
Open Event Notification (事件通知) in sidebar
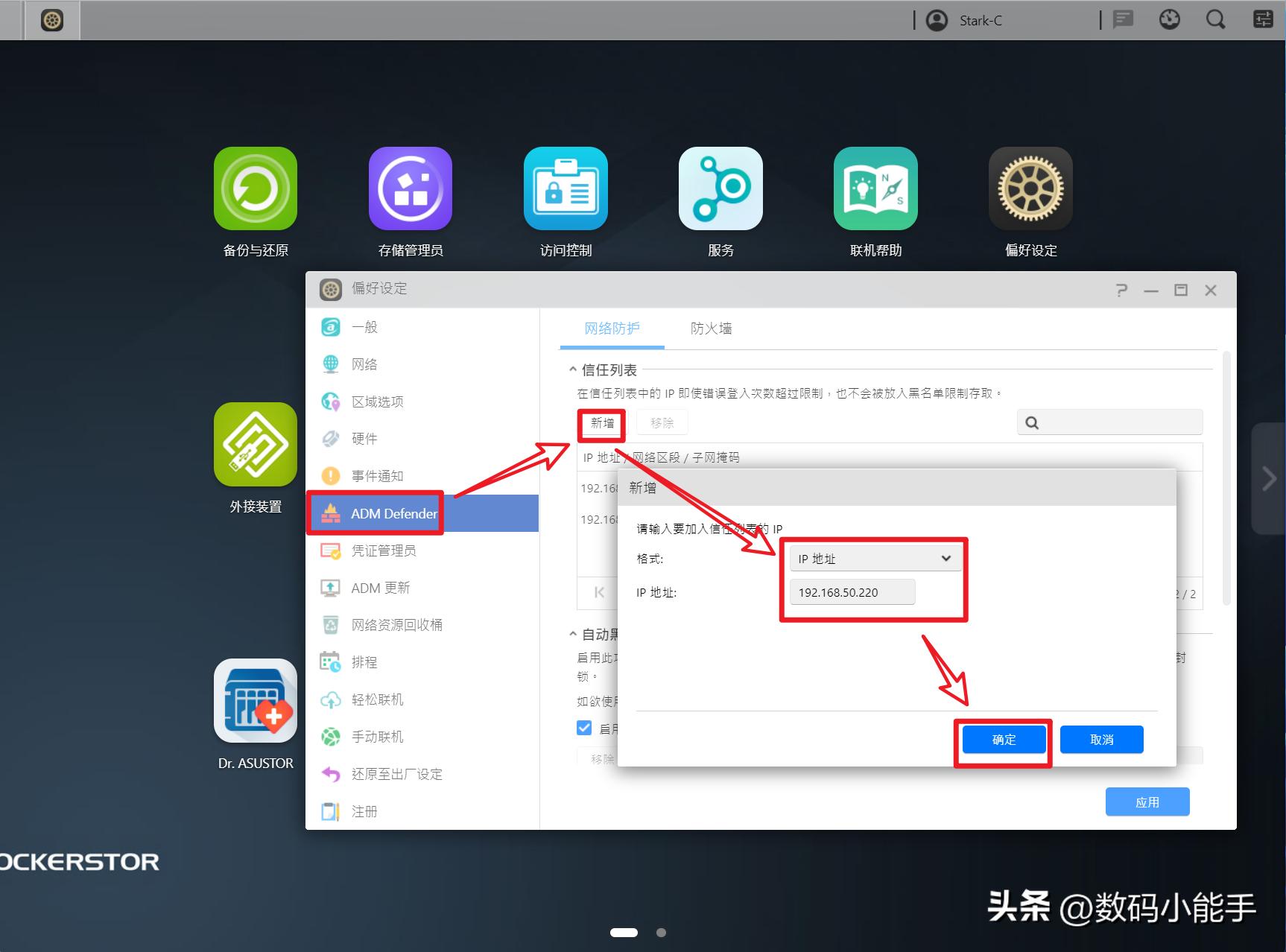[x=422, y=476]
